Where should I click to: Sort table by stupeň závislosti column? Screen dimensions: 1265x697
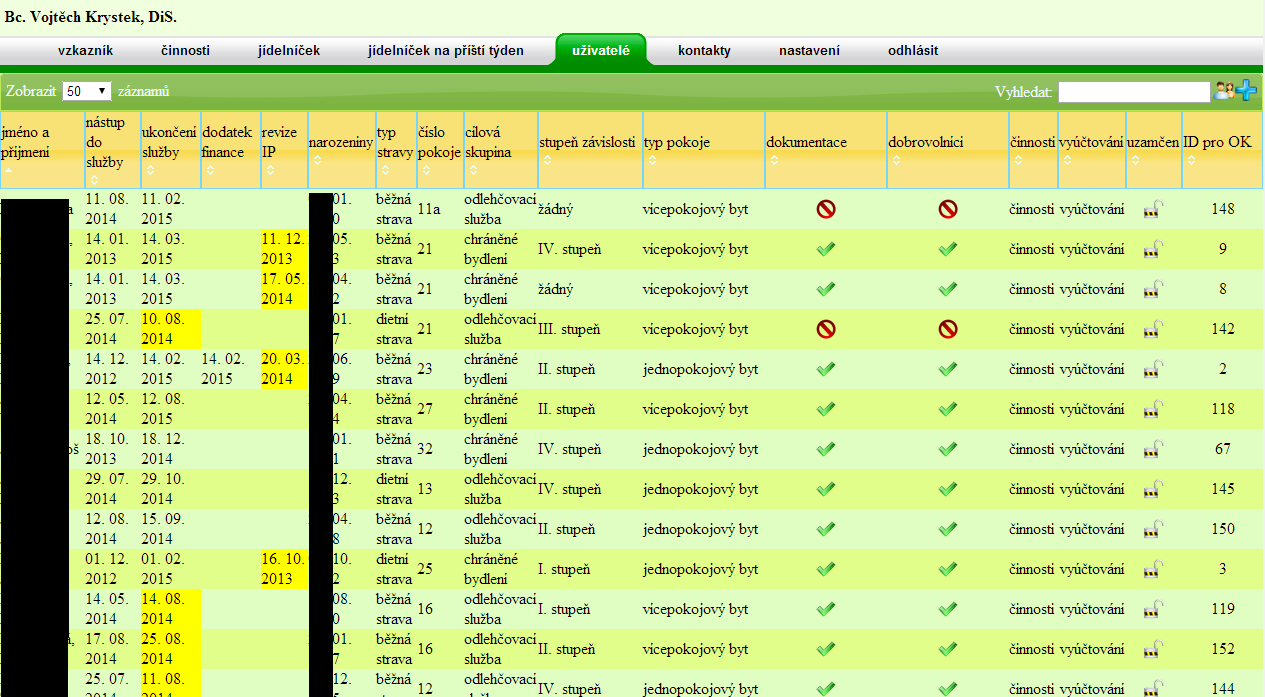click(588, 150)
